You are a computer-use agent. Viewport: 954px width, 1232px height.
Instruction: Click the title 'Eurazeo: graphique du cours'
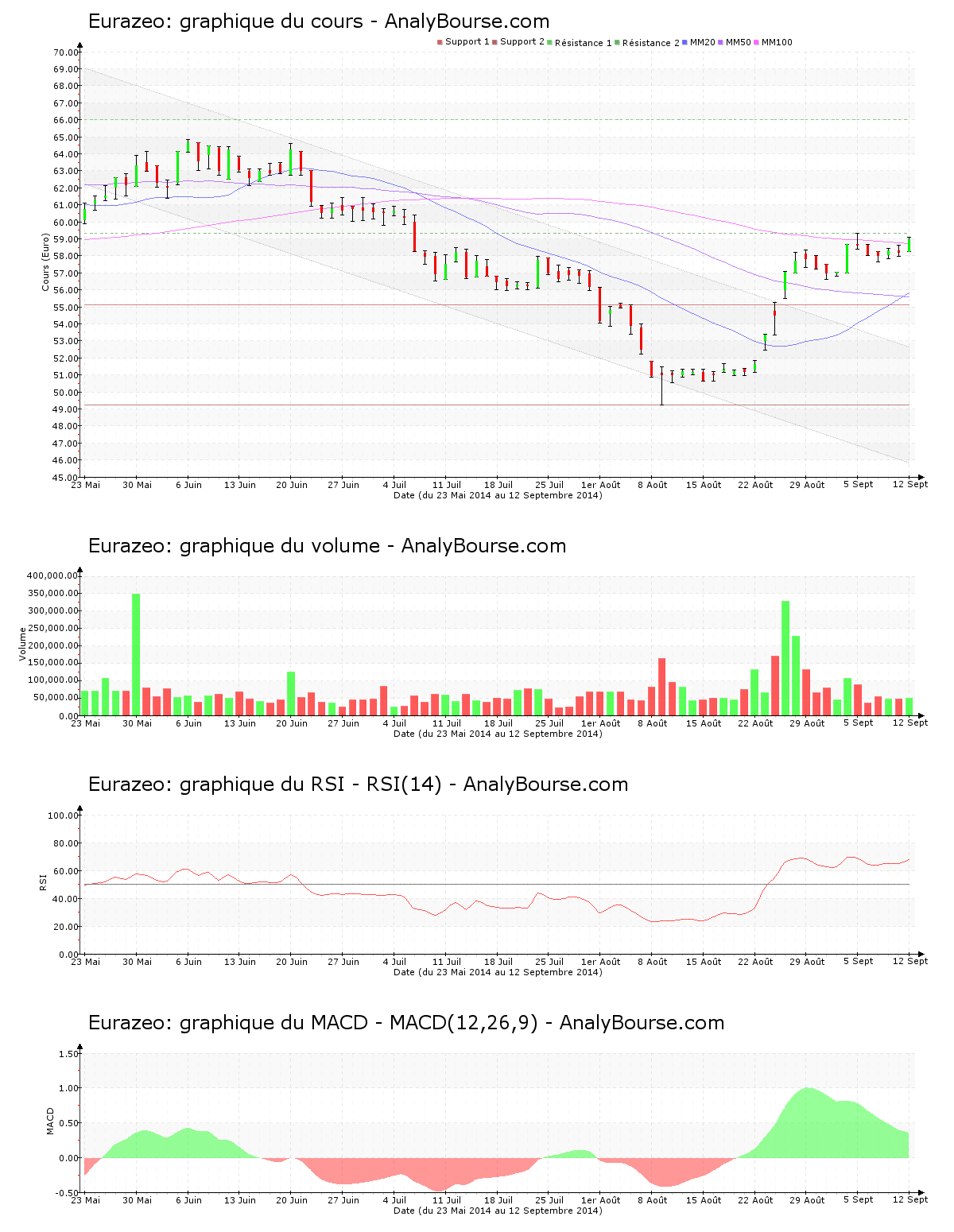click(x=224, y=21)
